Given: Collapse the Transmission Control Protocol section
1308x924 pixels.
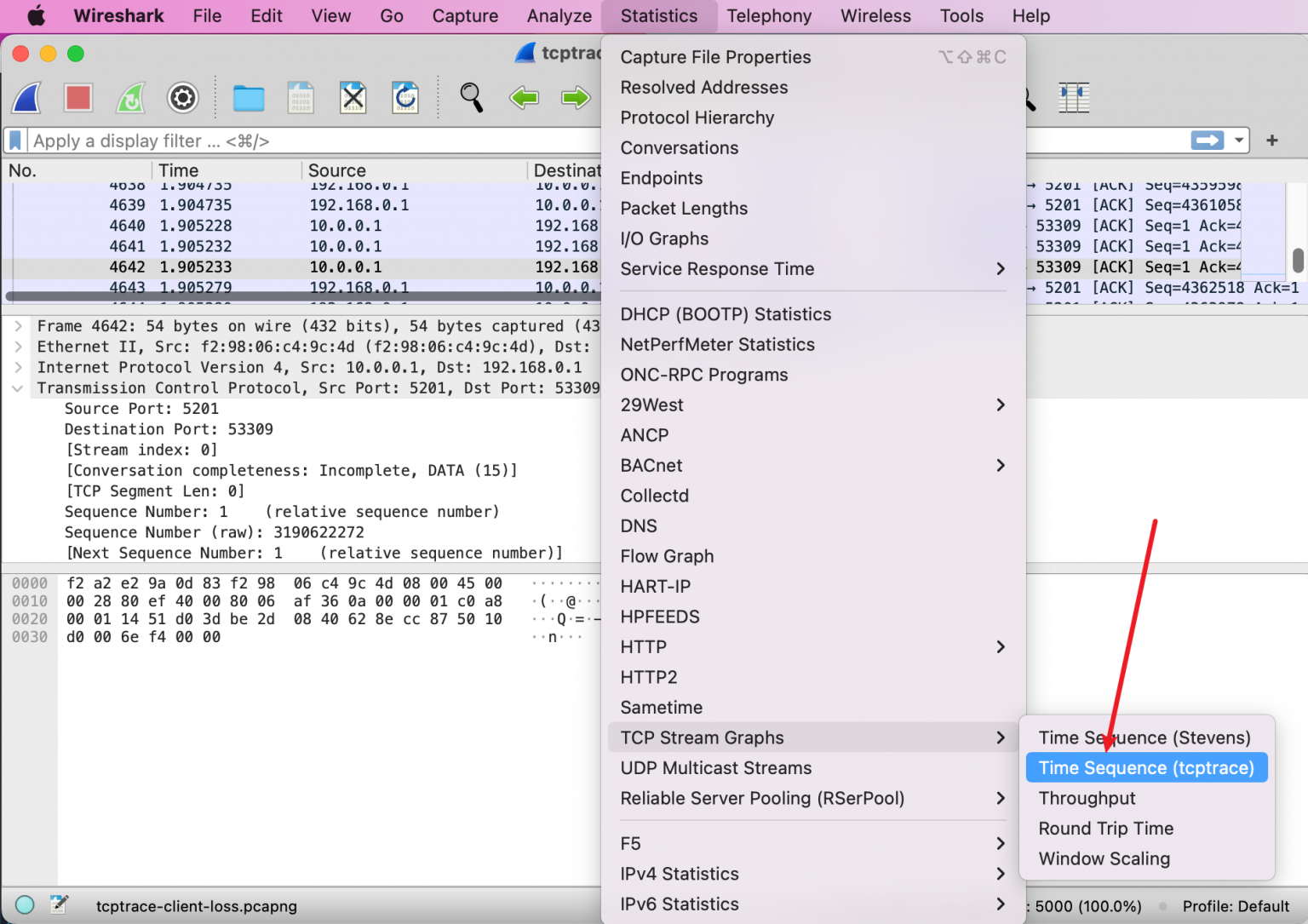Looking at the screenshot, I should (19, 387).
